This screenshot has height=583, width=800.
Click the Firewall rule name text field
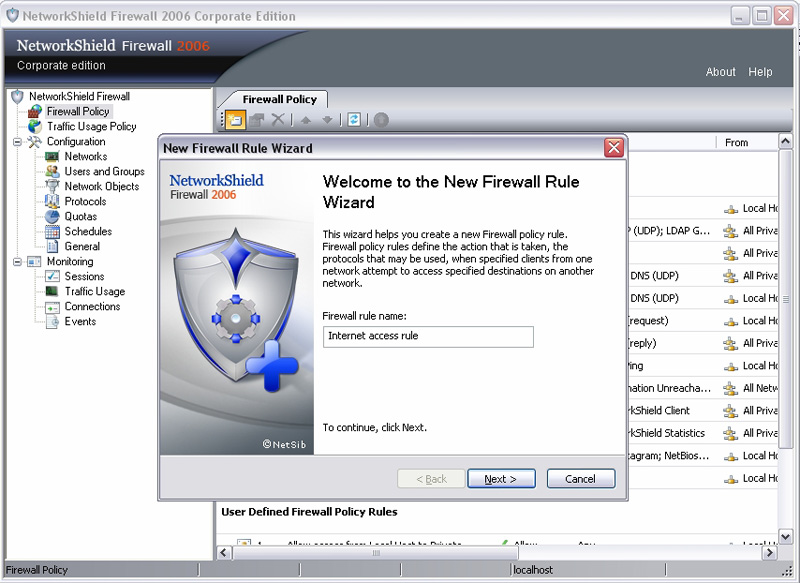click(428, 337)
